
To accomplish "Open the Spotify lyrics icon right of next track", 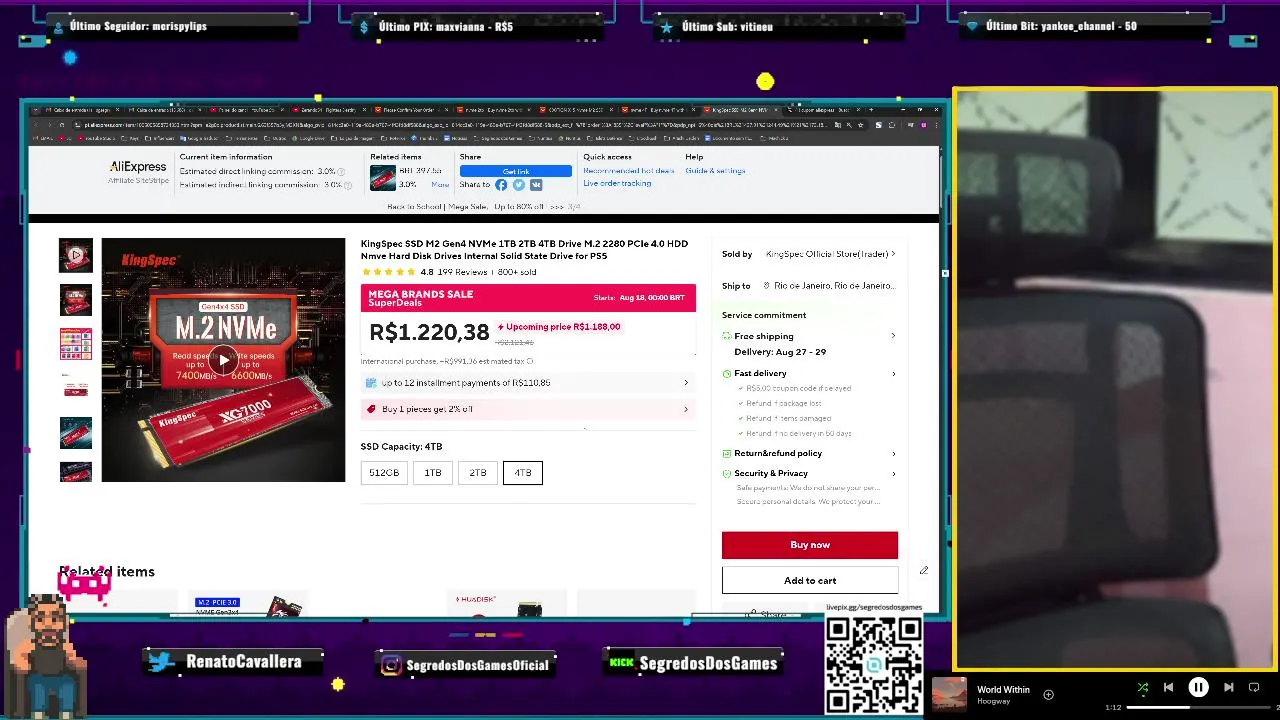I will [1254, 687].
